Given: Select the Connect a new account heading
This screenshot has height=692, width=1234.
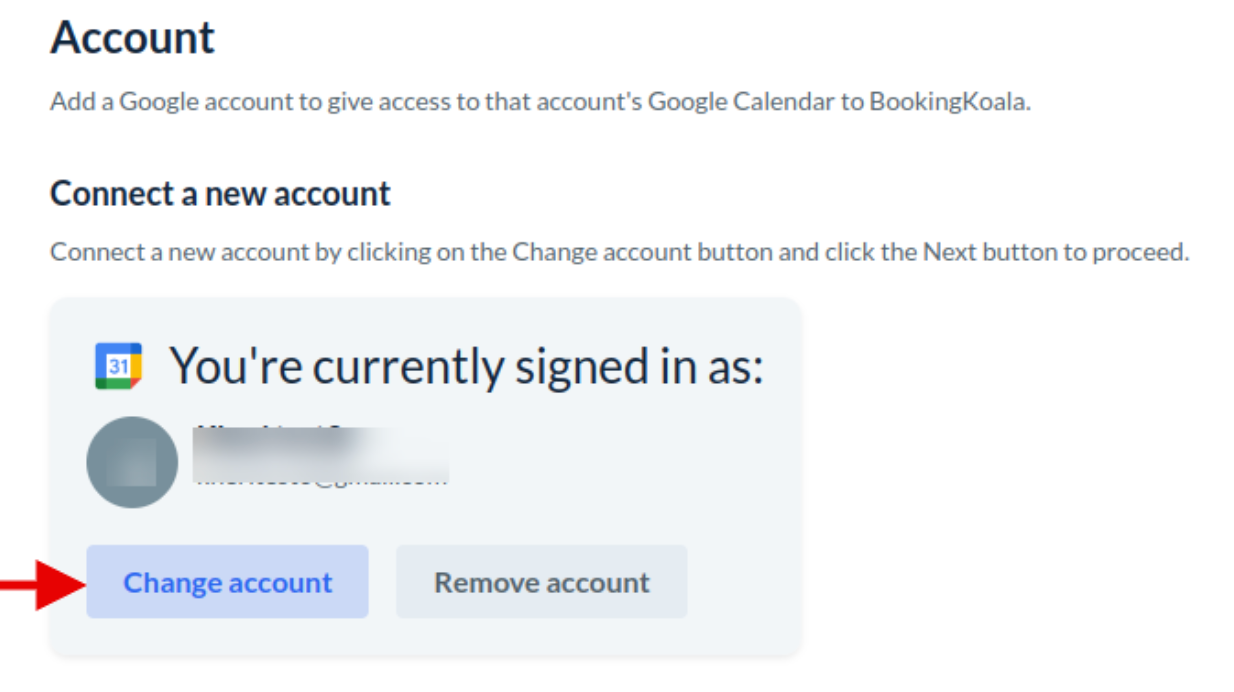Looking at the screenshot, I should pos(220,193).
